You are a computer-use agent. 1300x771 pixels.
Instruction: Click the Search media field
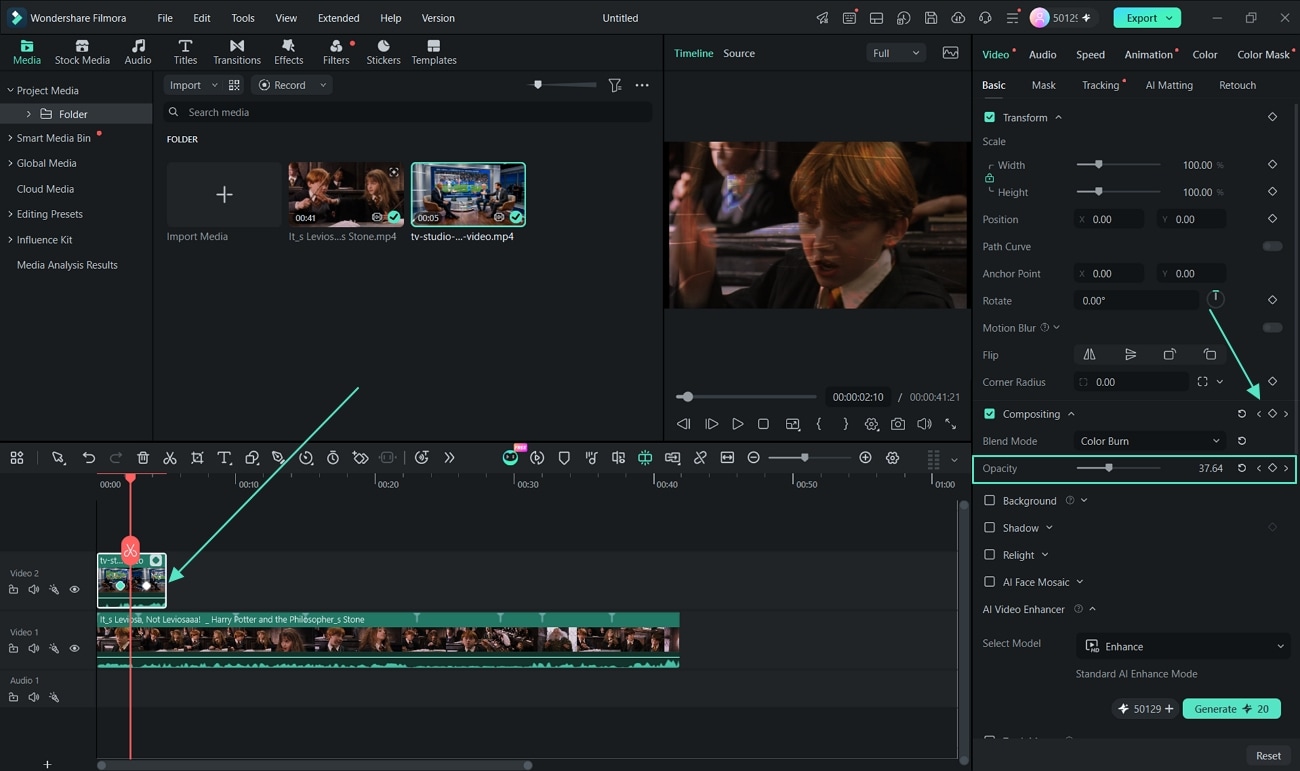click(408, 113)
